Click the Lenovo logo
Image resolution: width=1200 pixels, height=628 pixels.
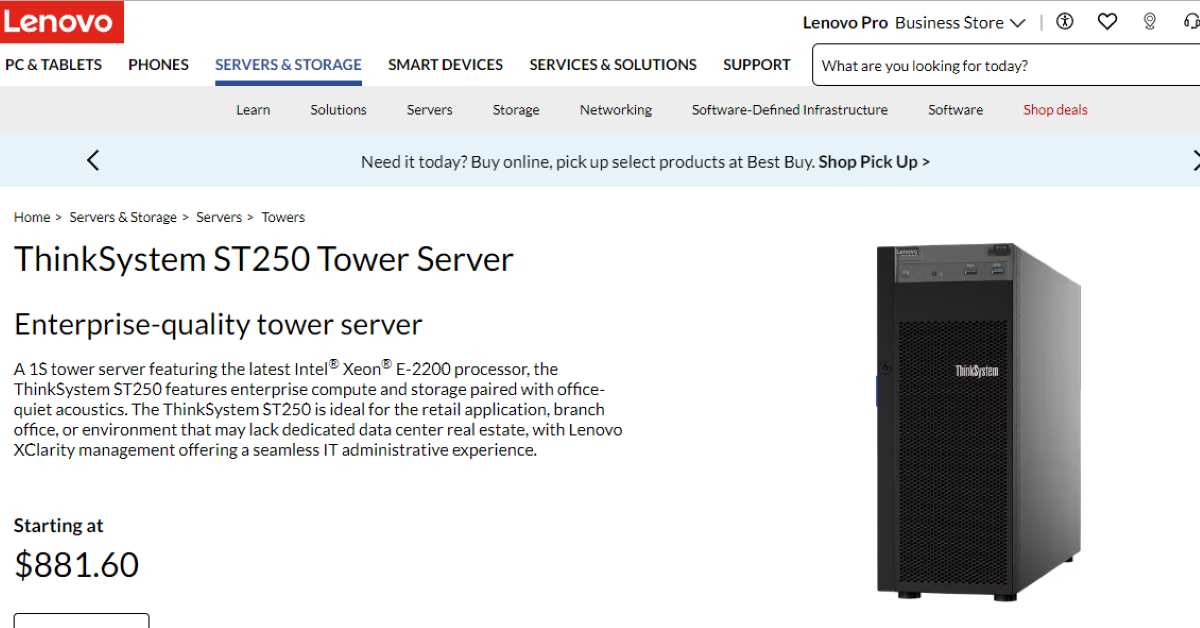(x=62, y=22)
